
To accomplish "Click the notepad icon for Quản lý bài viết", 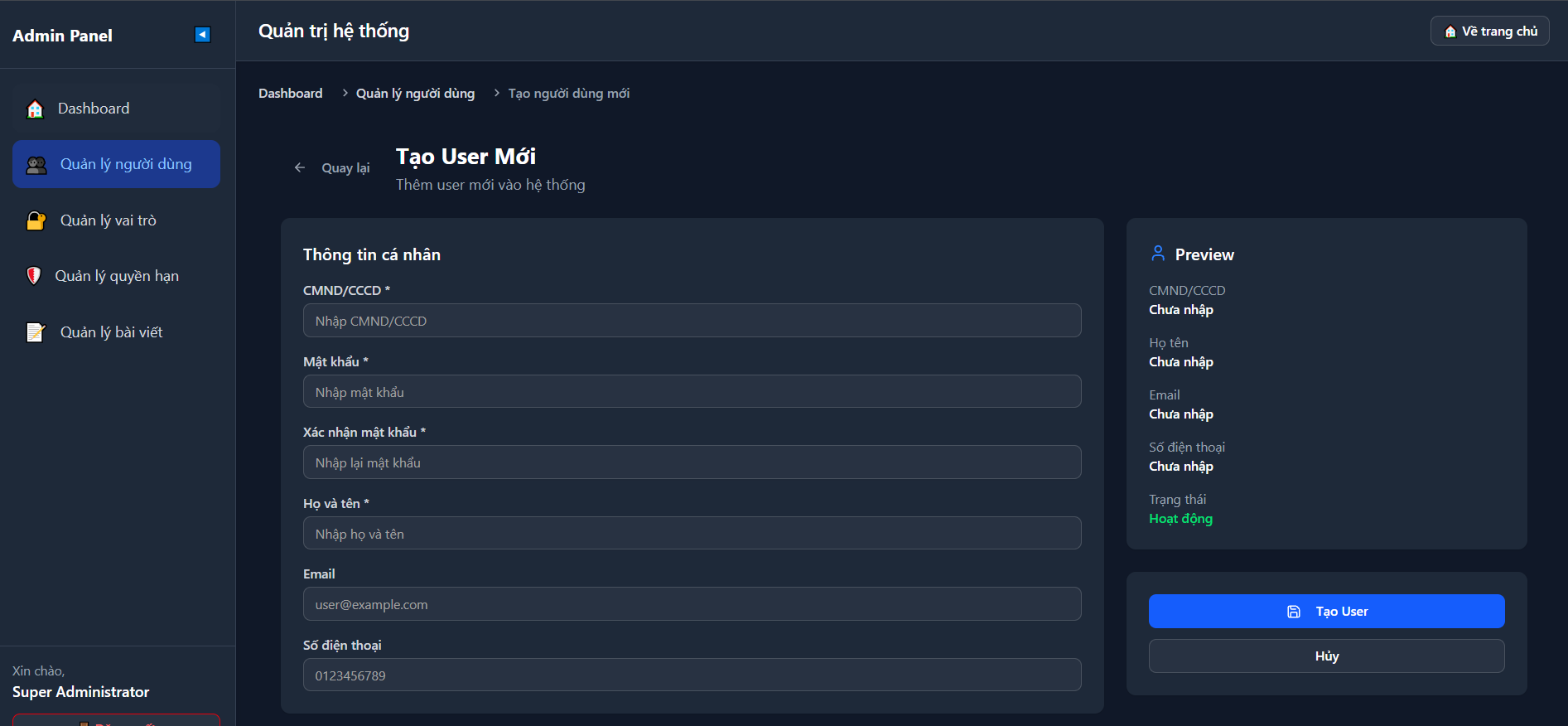I will click(36, 332).
